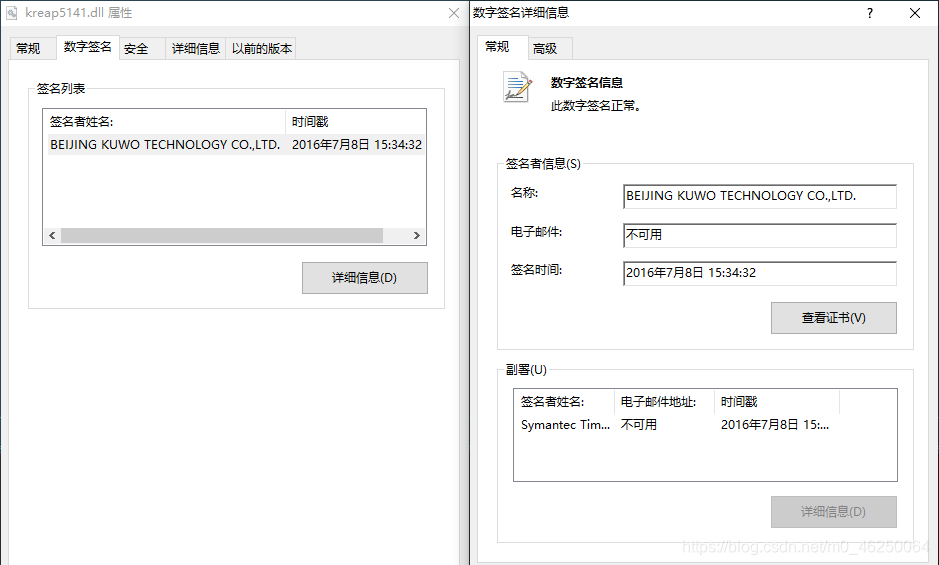Click the 详细信息(D) button under signature list
Viewport: 939px width, 565px height.
pyautogui.click(x=365, y=278)
